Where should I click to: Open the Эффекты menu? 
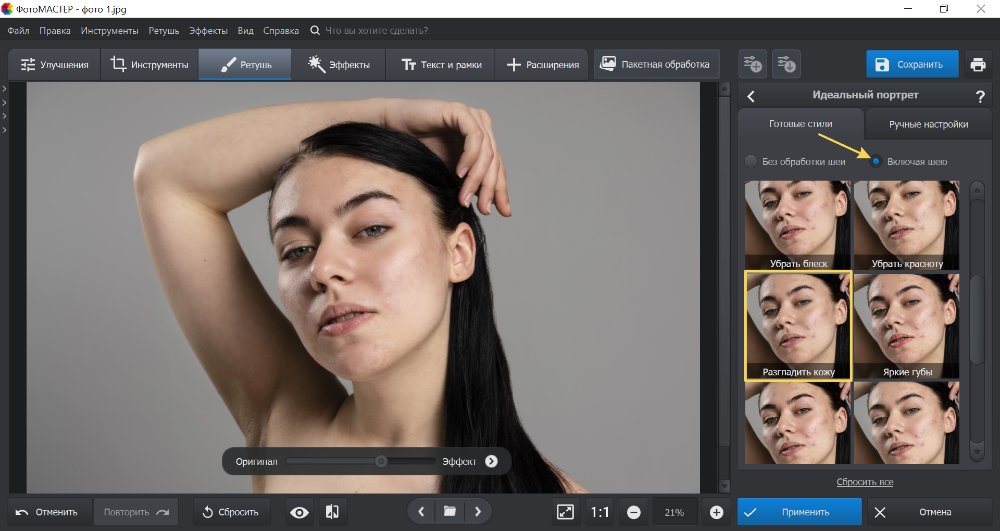207,32
